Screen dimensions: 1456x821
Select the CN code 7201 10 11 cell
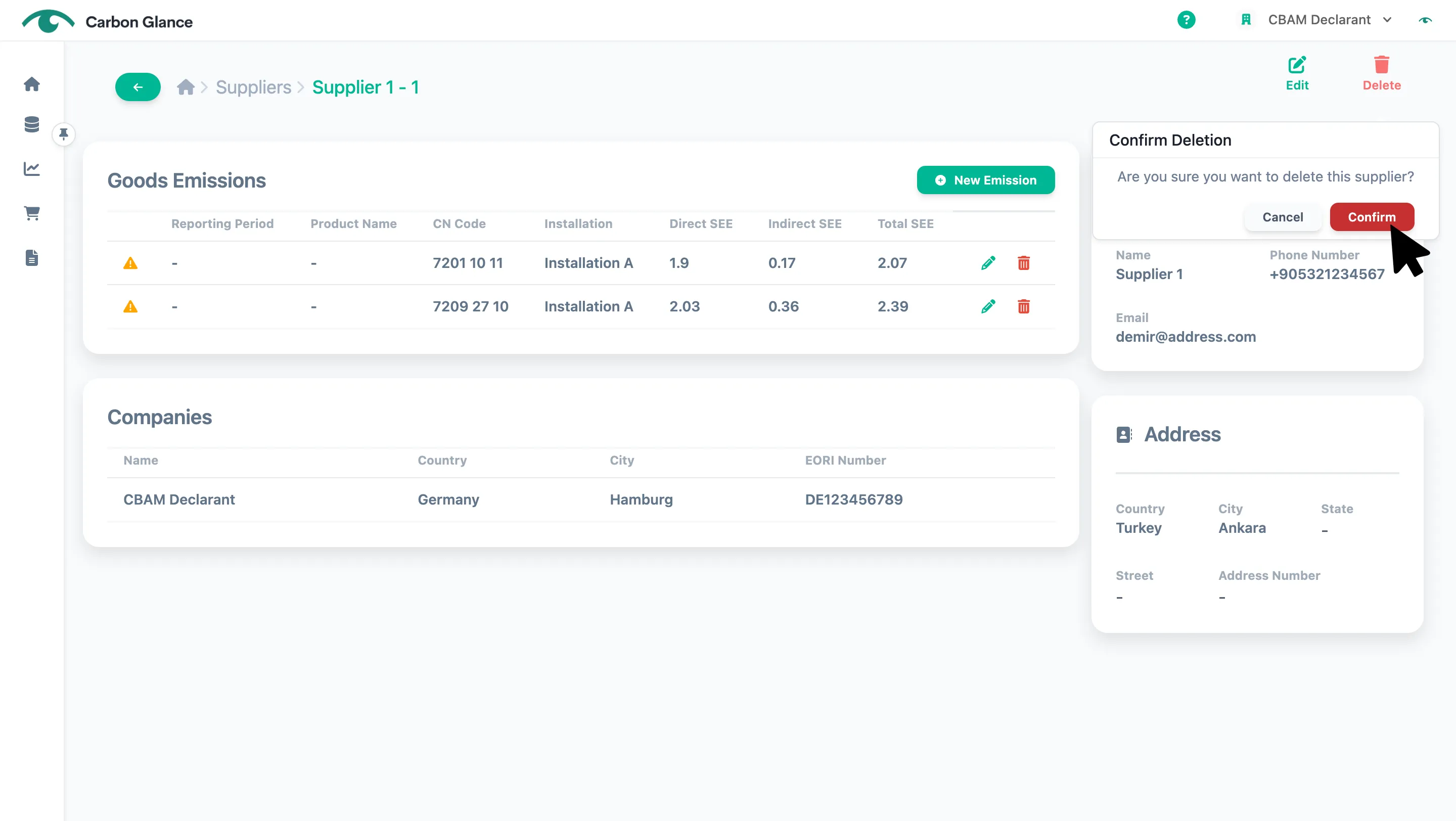point(468,263)
